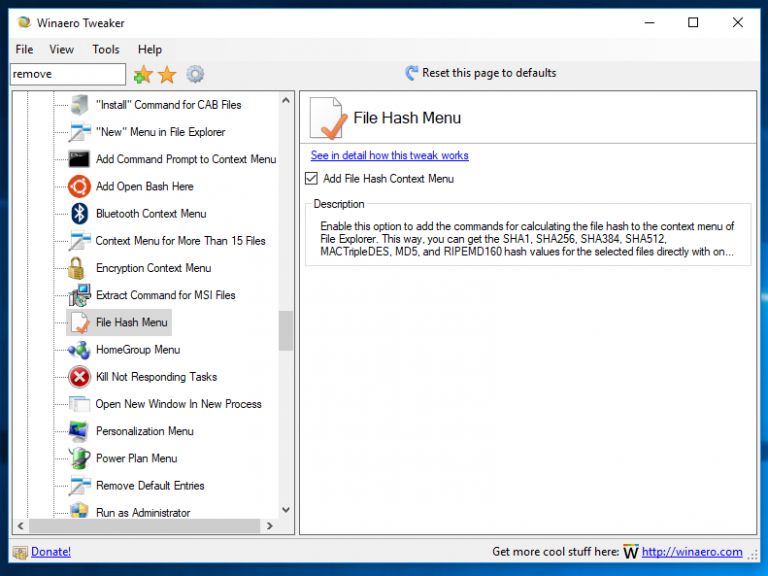This screenshot has height=576, width=768.
Task: Select Power Plan Menu entry
Action: click(x=136, y=458)
